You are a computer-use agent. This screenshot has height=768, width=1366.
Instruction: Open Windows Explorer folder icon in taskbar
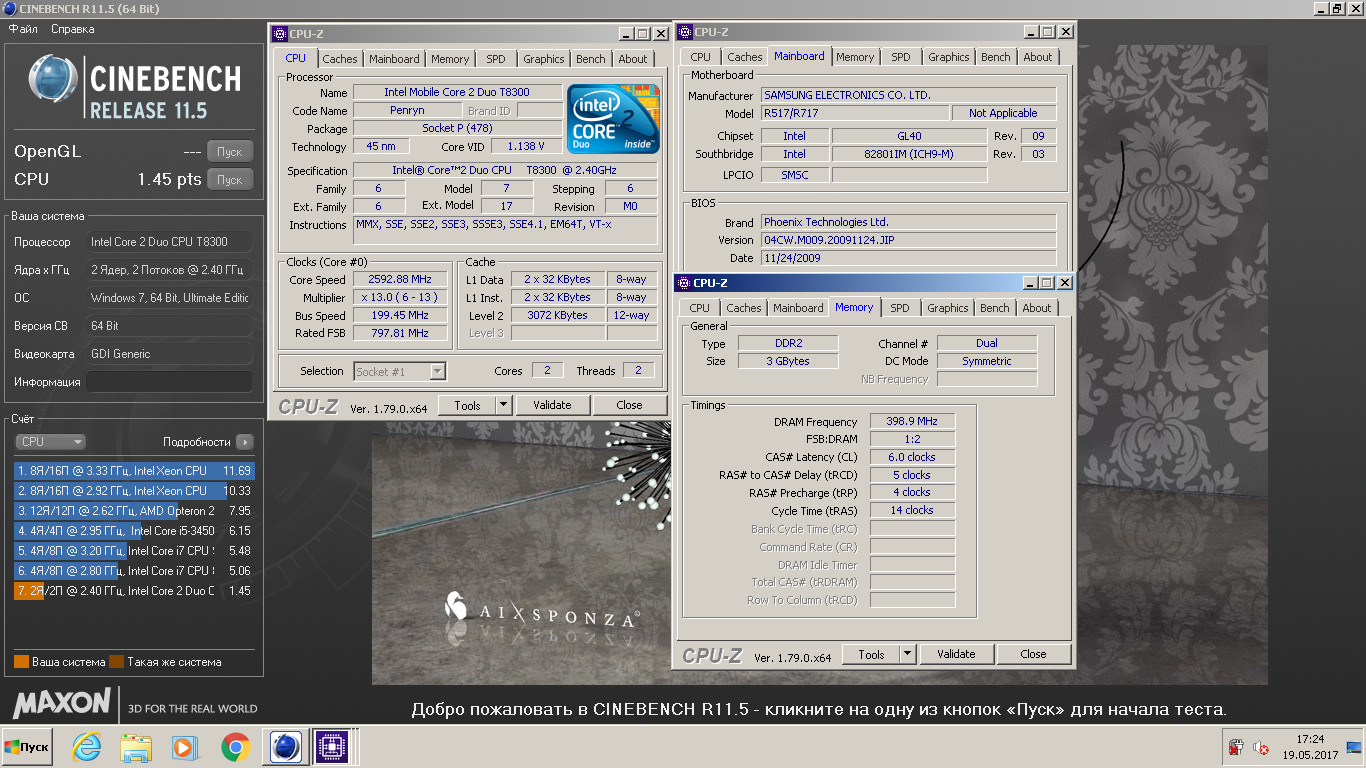click(x=136, y=747)
